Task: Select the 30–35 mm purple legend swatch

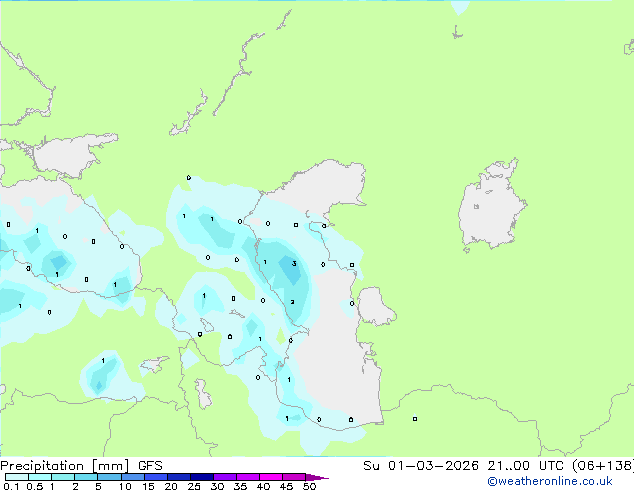Action: (x=225, y=477)
